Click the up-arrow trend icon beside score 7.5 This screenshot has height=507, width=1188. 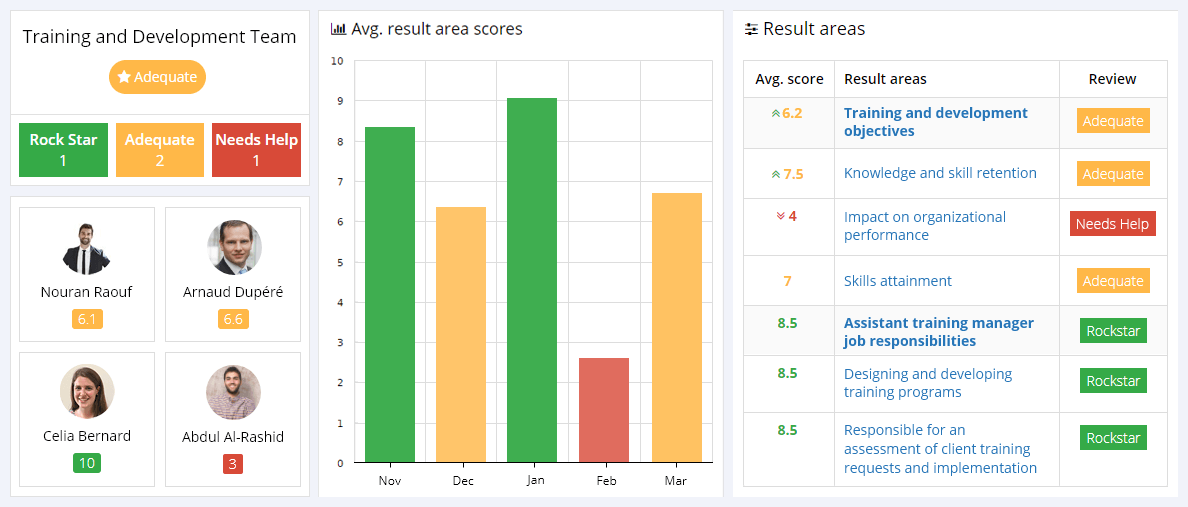click(775, 174)
